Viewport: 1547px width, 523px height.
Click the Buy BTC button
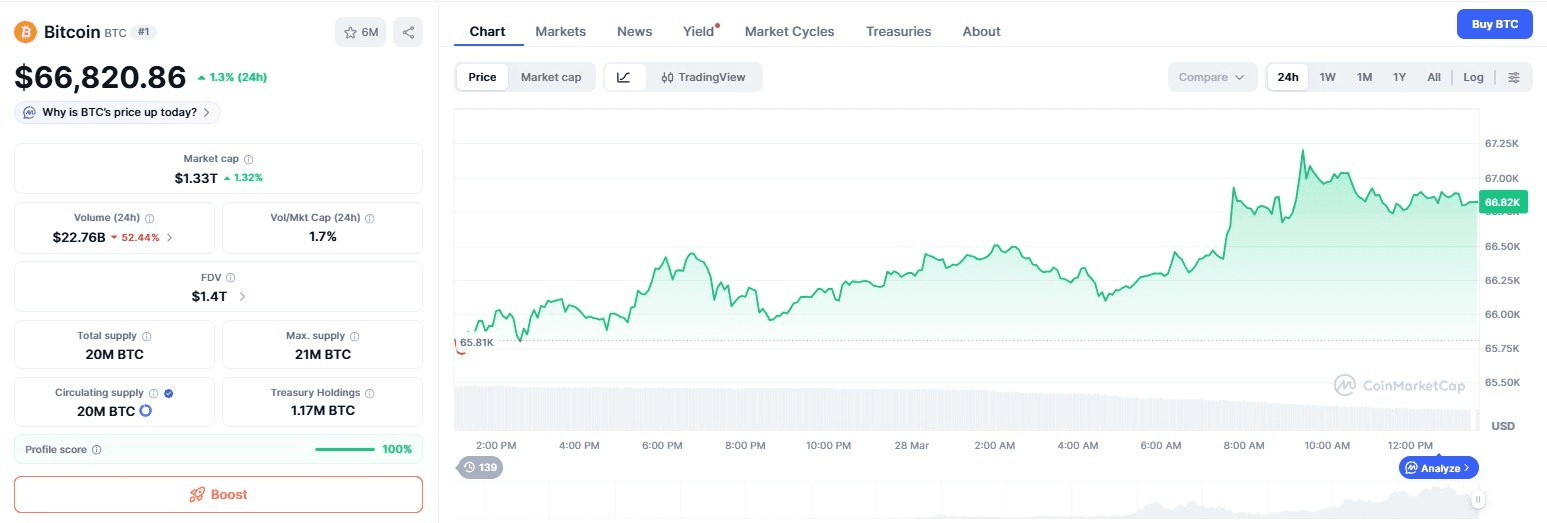1494,24
